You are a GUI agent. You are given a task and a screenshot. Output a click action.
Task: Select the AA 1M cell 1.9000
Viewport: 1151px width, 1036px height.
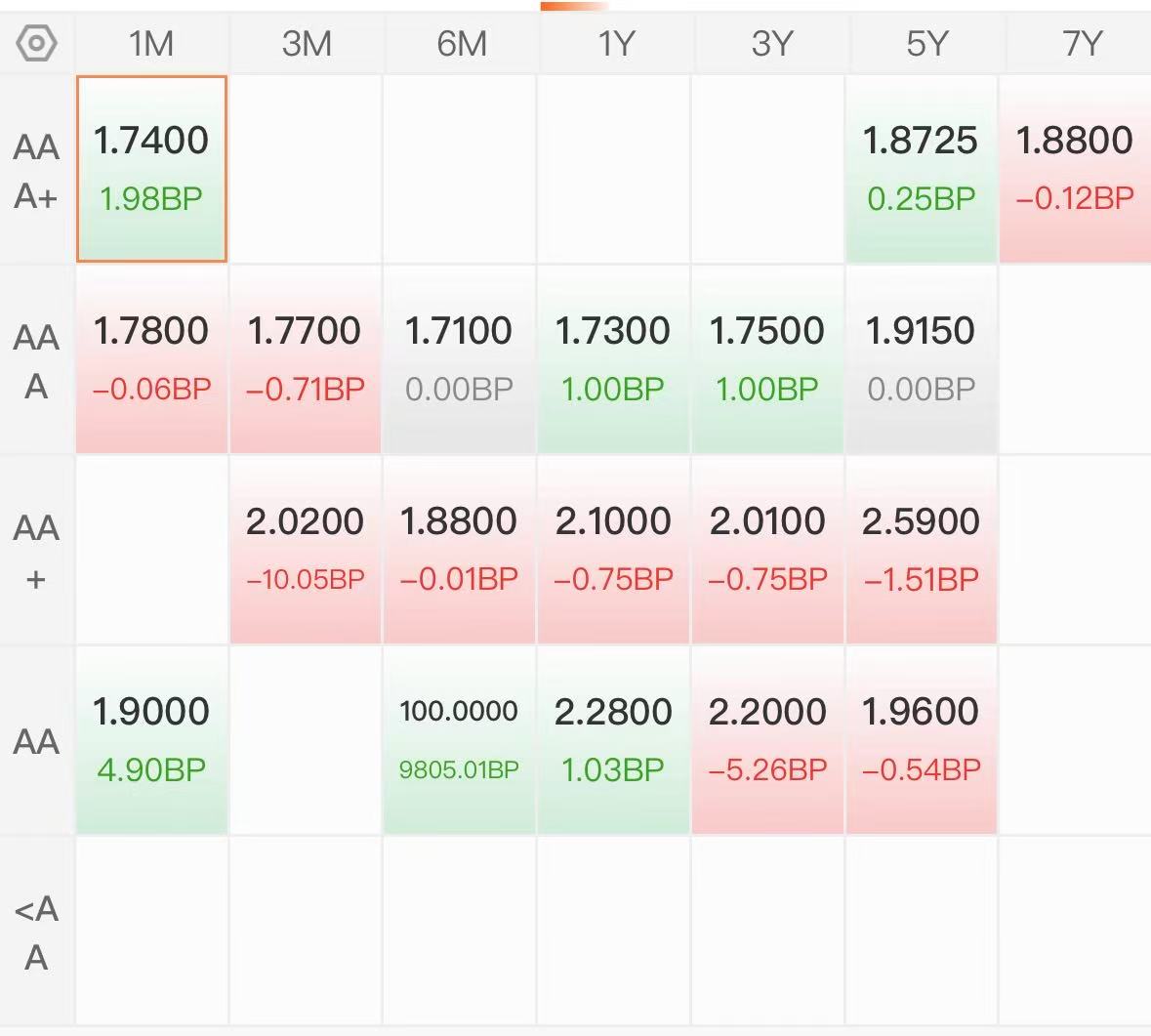tap(151, 739)
